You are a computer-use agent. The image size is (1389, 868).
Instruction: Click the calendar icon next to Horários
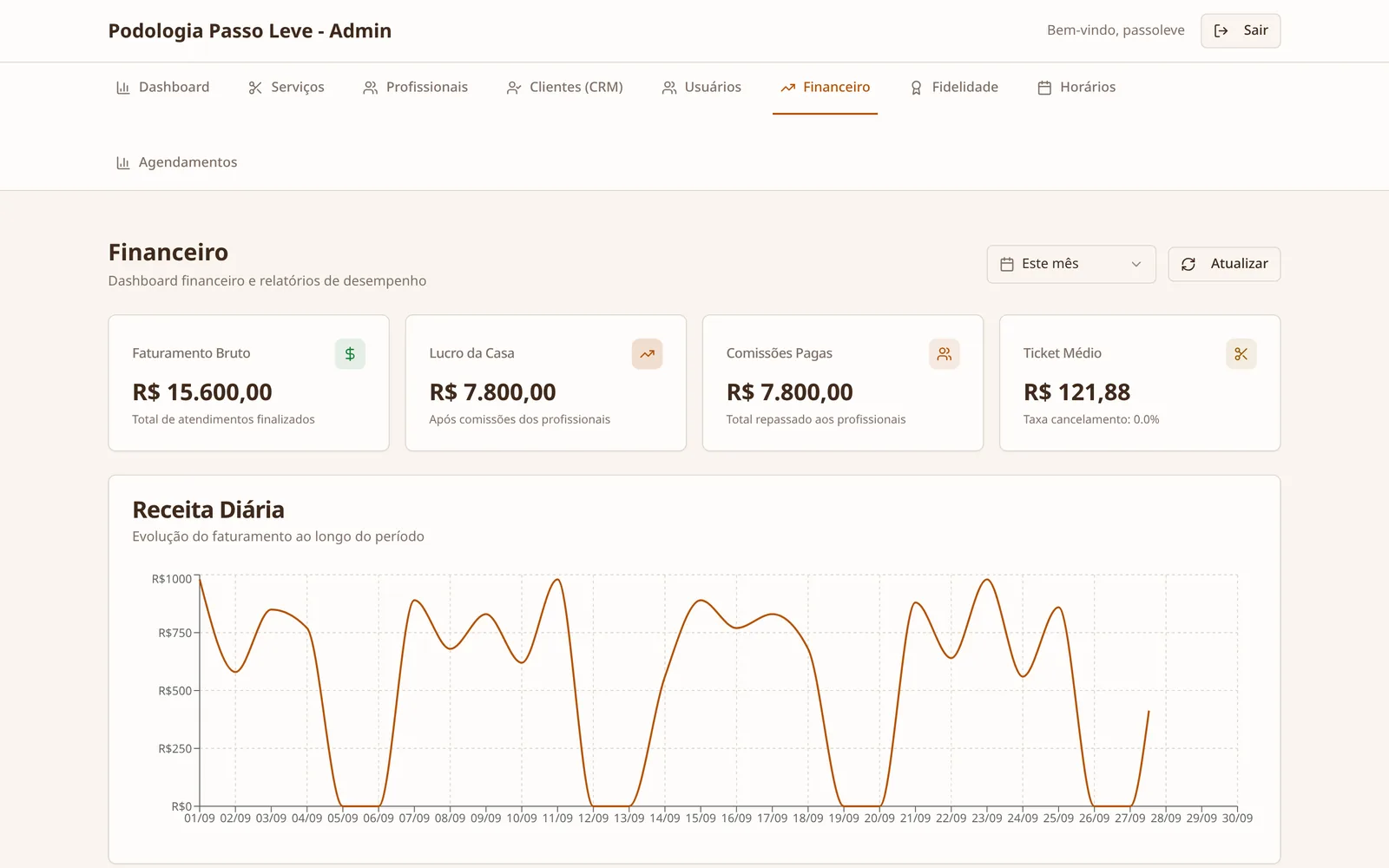click(x=1044, y=88)
